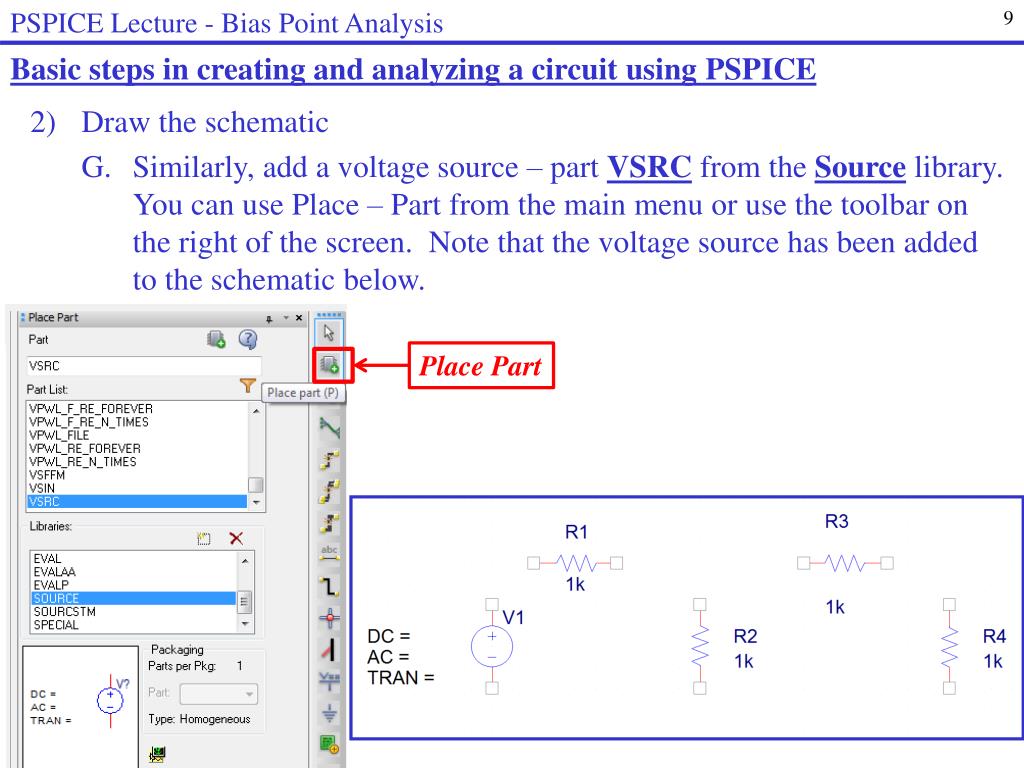1024x768 pixels.
Task: Click the libraries list scroll down arrow
Action: [245, 624]
